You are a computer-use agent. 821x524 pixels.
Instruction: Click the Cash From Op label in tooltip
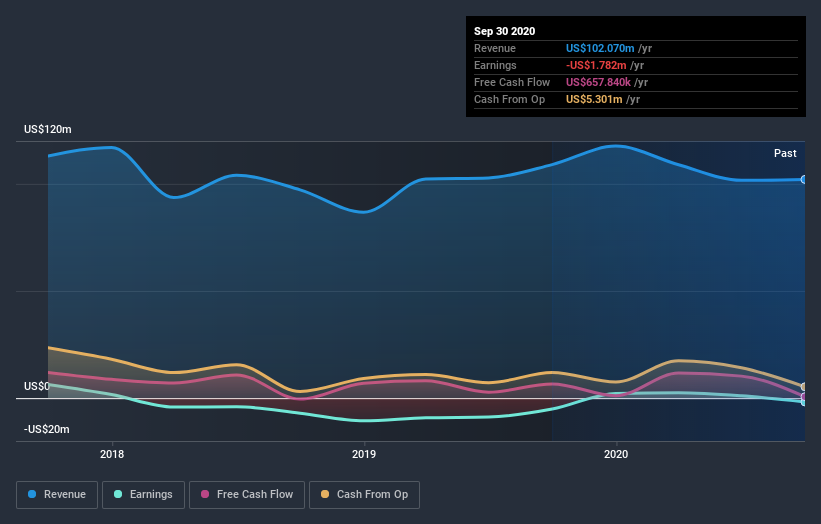pos(509,99)
